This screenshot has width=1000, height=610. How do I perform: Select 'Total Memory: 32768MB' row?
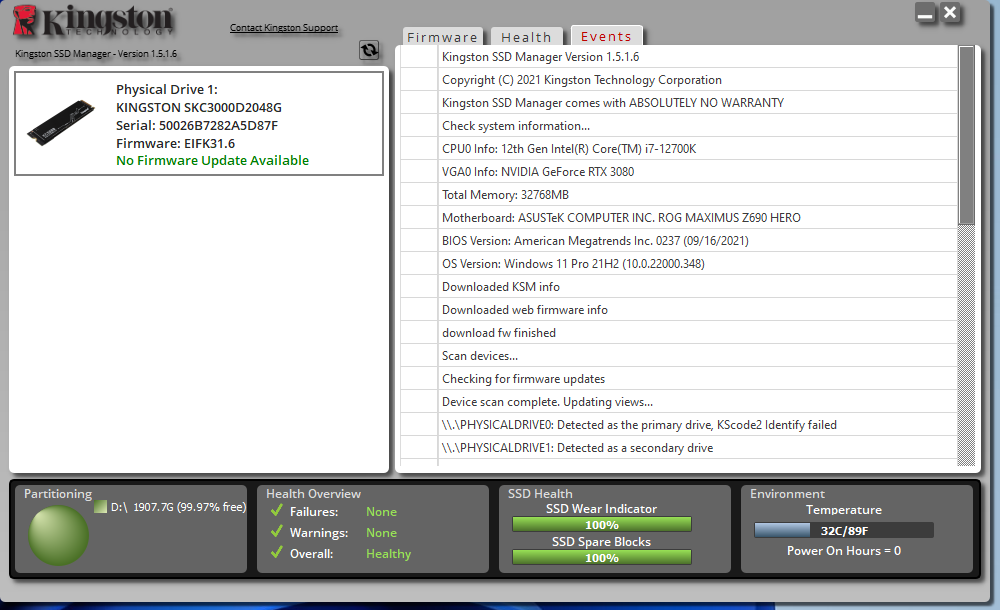click(x=679, y=195)
